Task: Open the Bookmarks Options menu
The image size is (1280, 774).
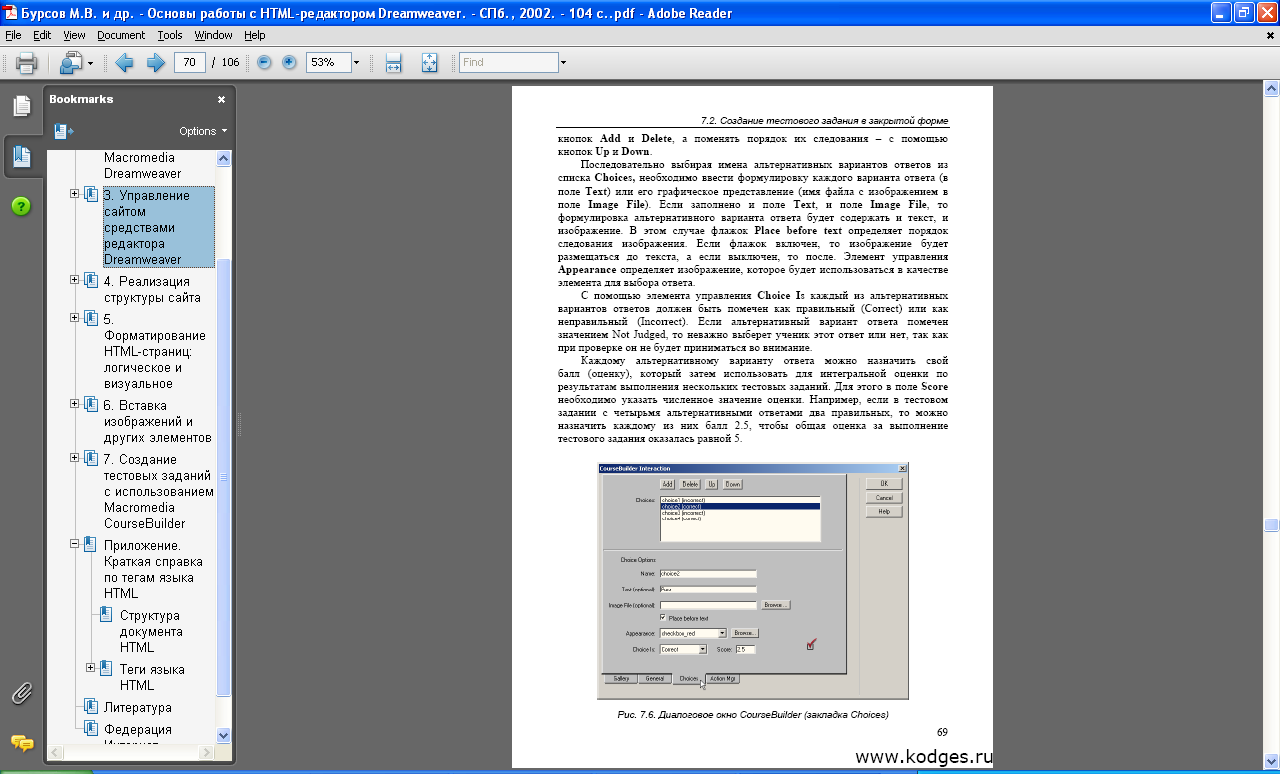Action: pyautogui.click(x=203, y=131)
